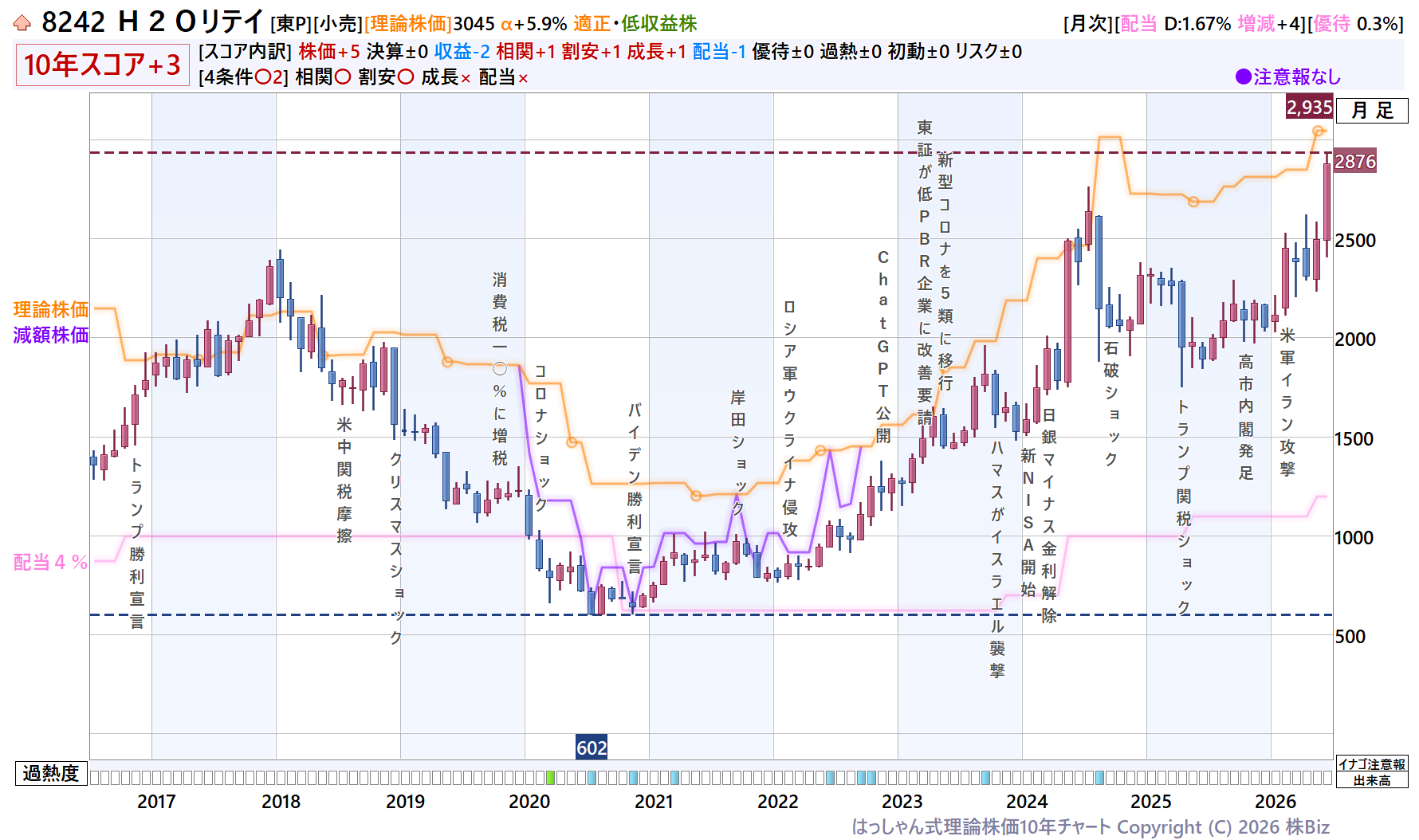Select the 月足 timeframe button
The height and width of the screenshot is (840, 1419).
(x=1372, y=111)
